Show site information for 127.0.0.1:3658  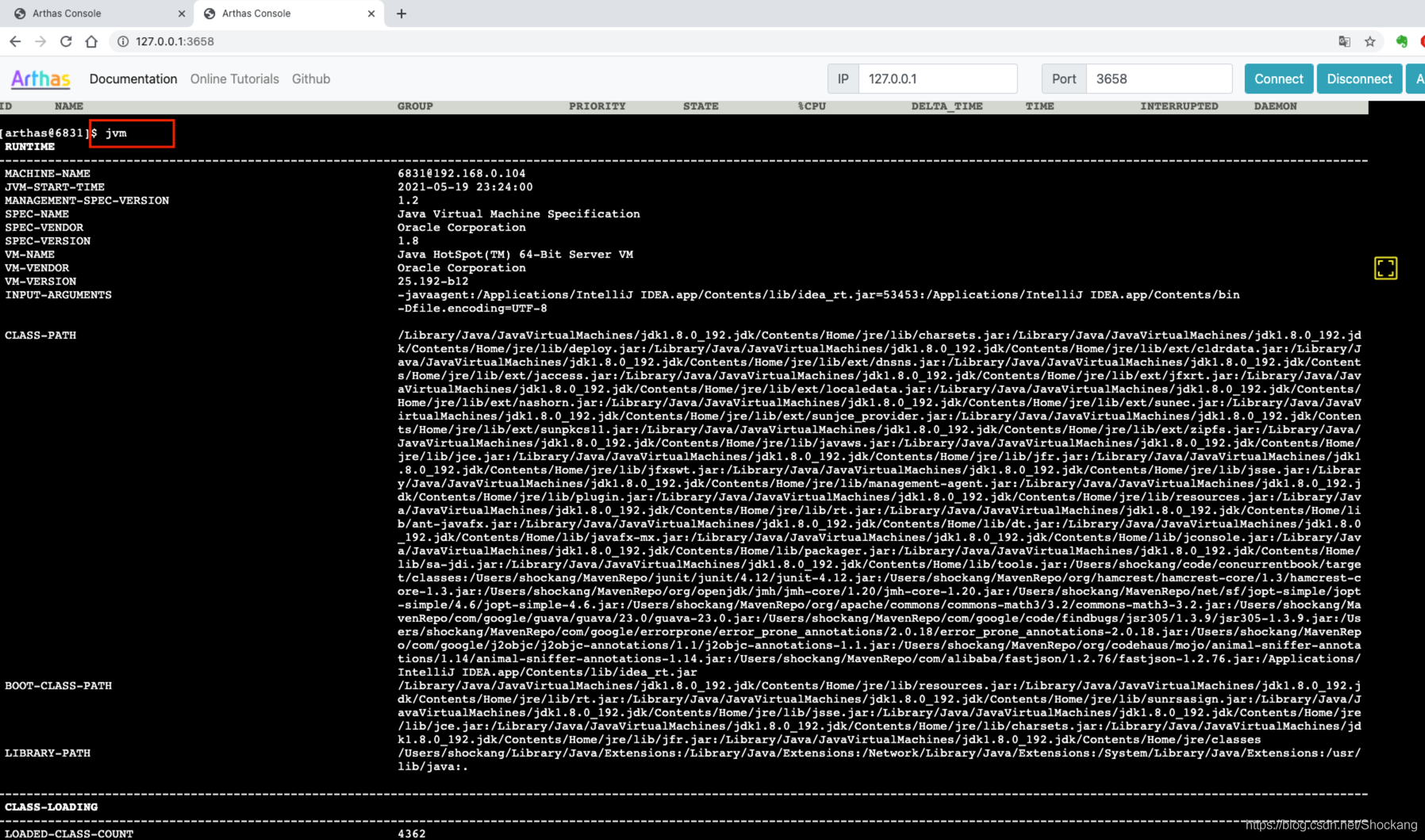(123, 41)
